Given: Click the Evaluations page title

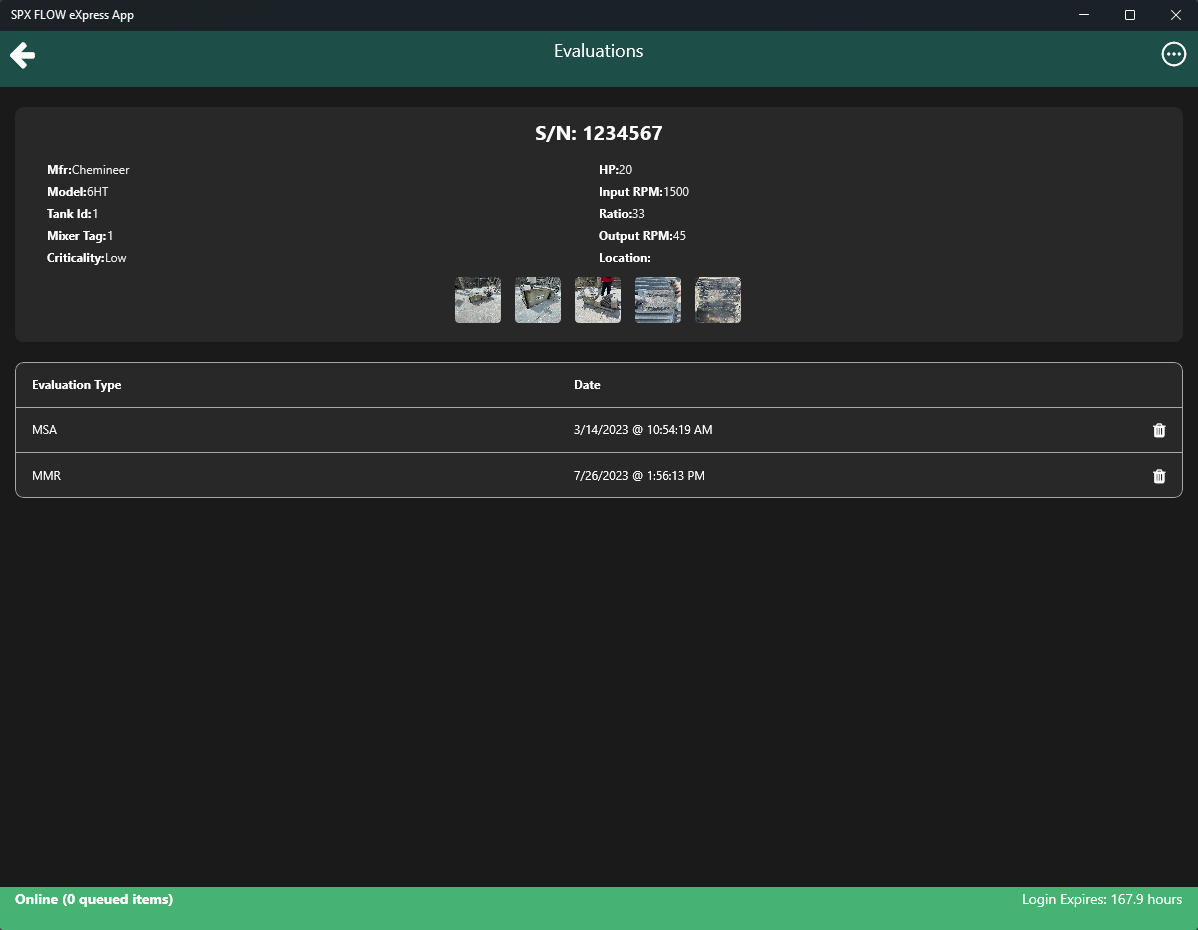Looking at the screenshot, I should click(x=598, y=51).
